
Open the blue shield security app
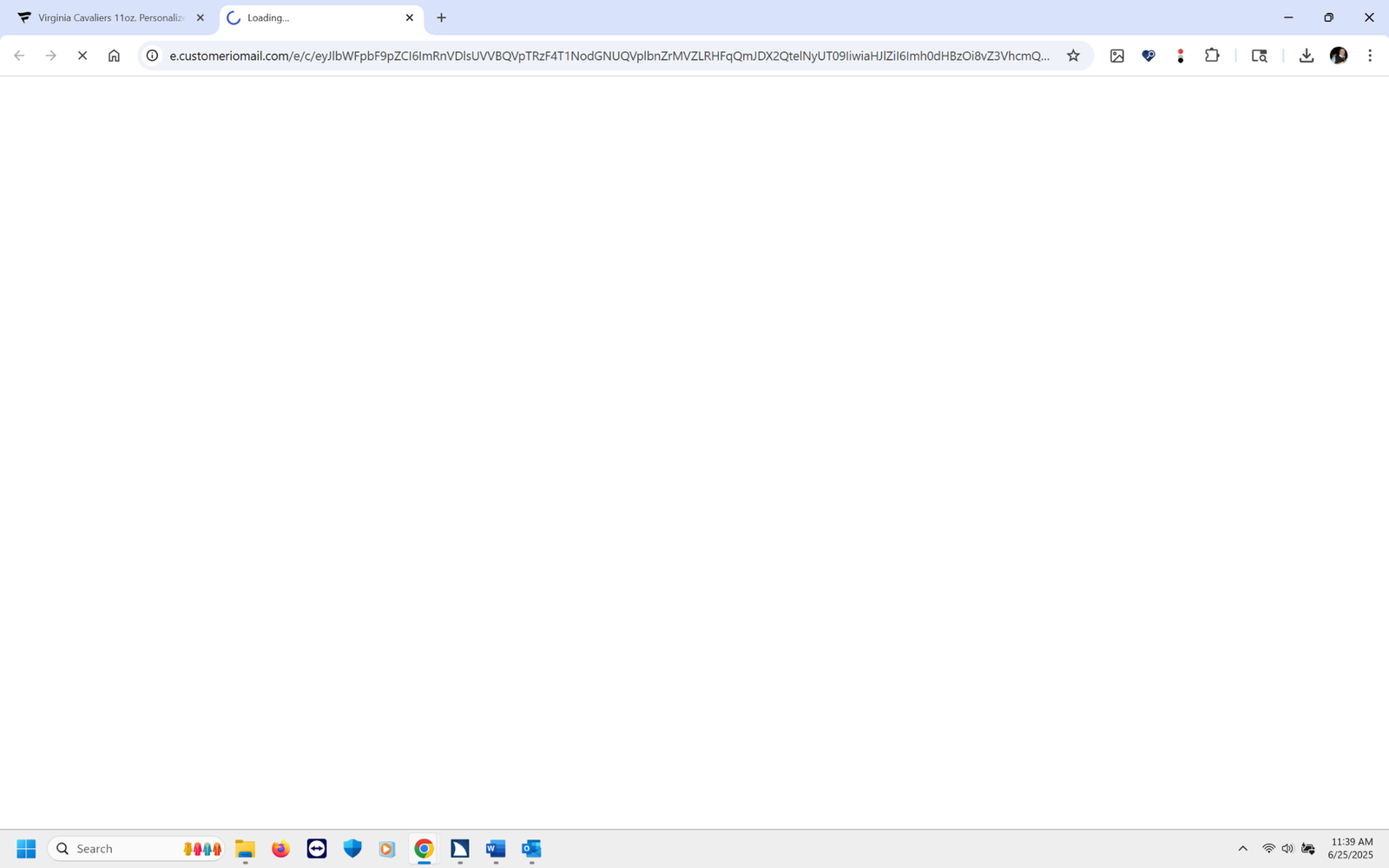(352, 849)
